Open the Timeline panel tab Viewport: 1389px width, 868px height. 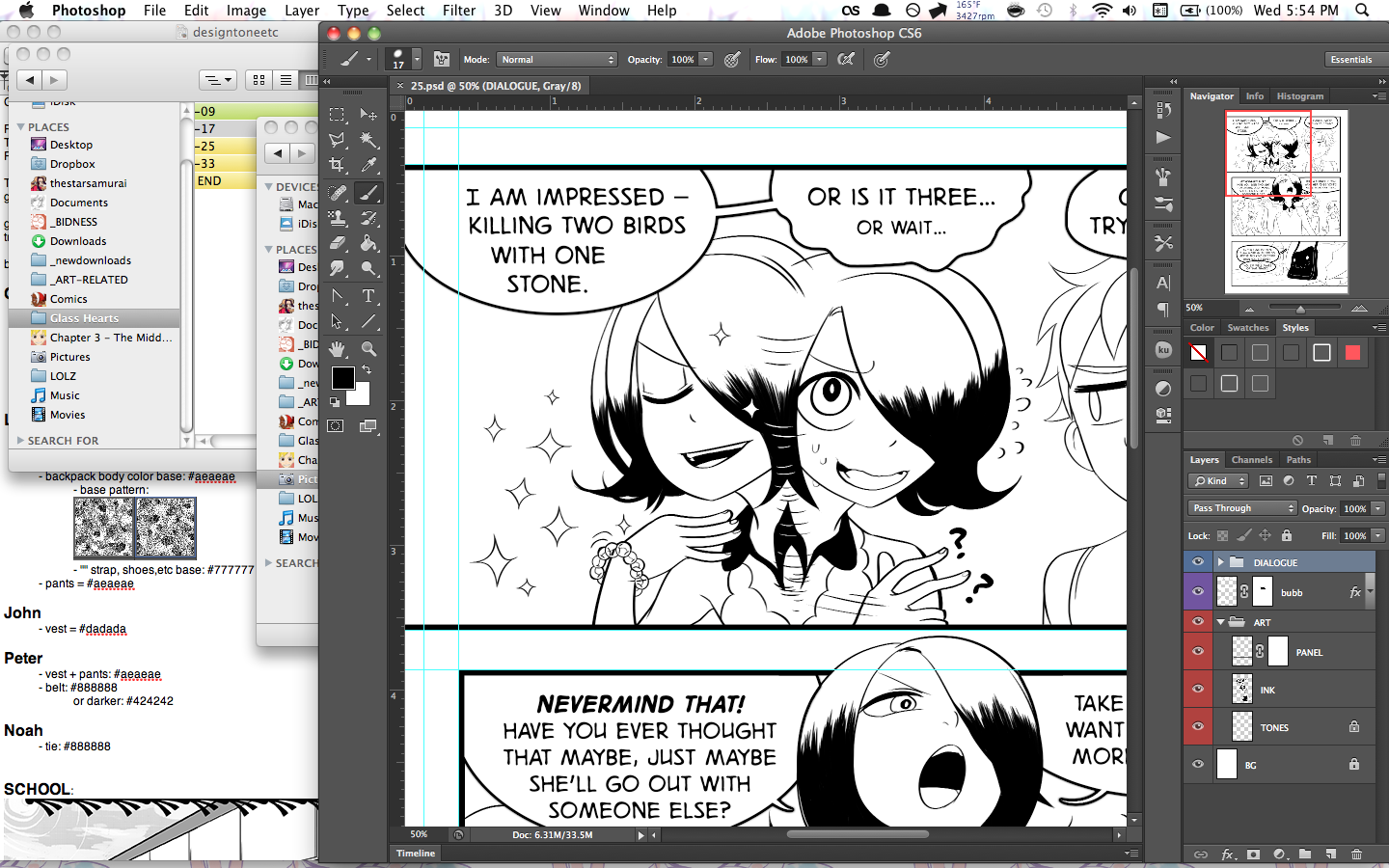[x=416, y=854]
